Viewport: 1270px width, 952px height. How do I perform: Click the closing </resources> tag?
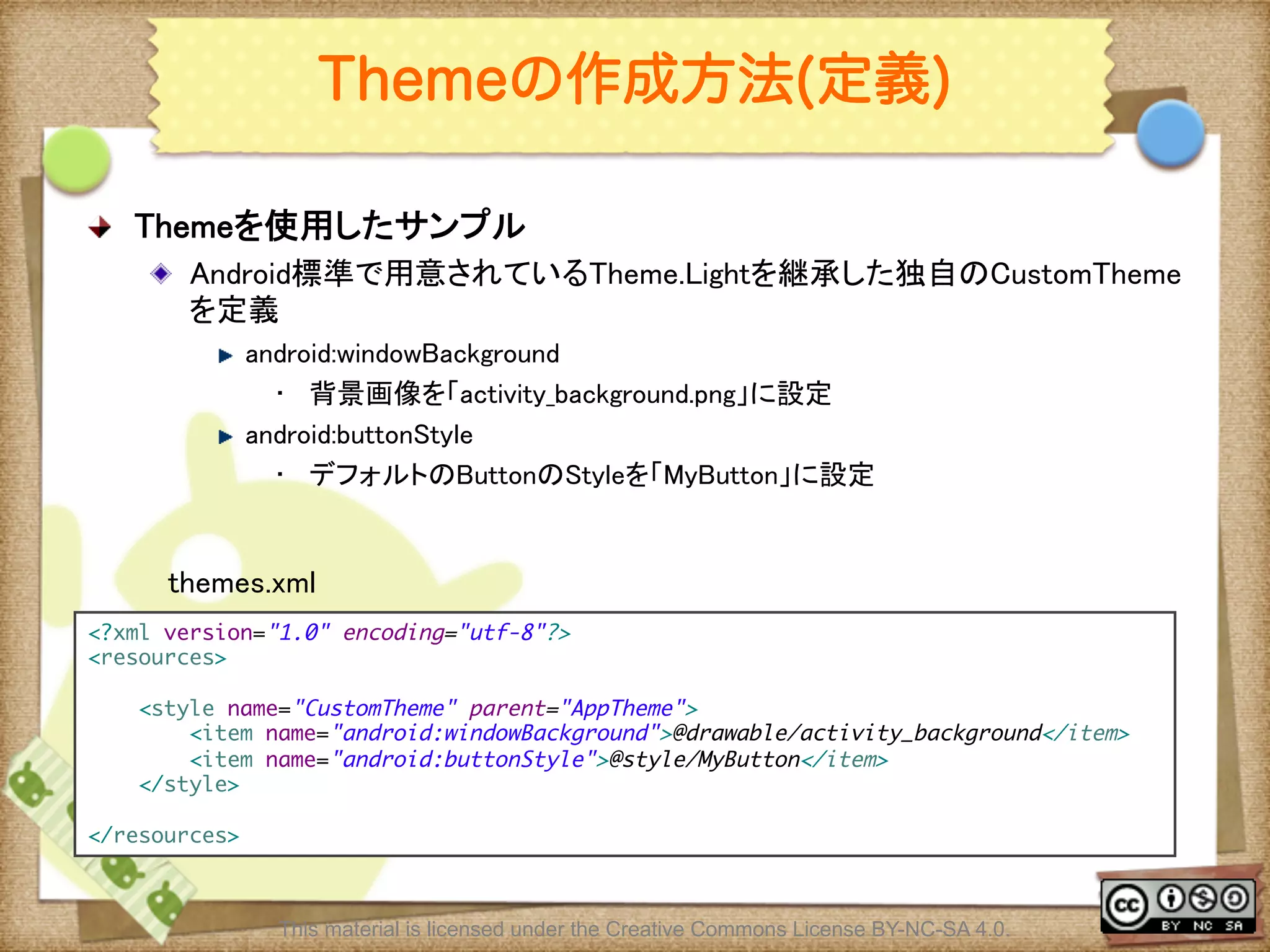pyautogui.click(x=164, y=835)
